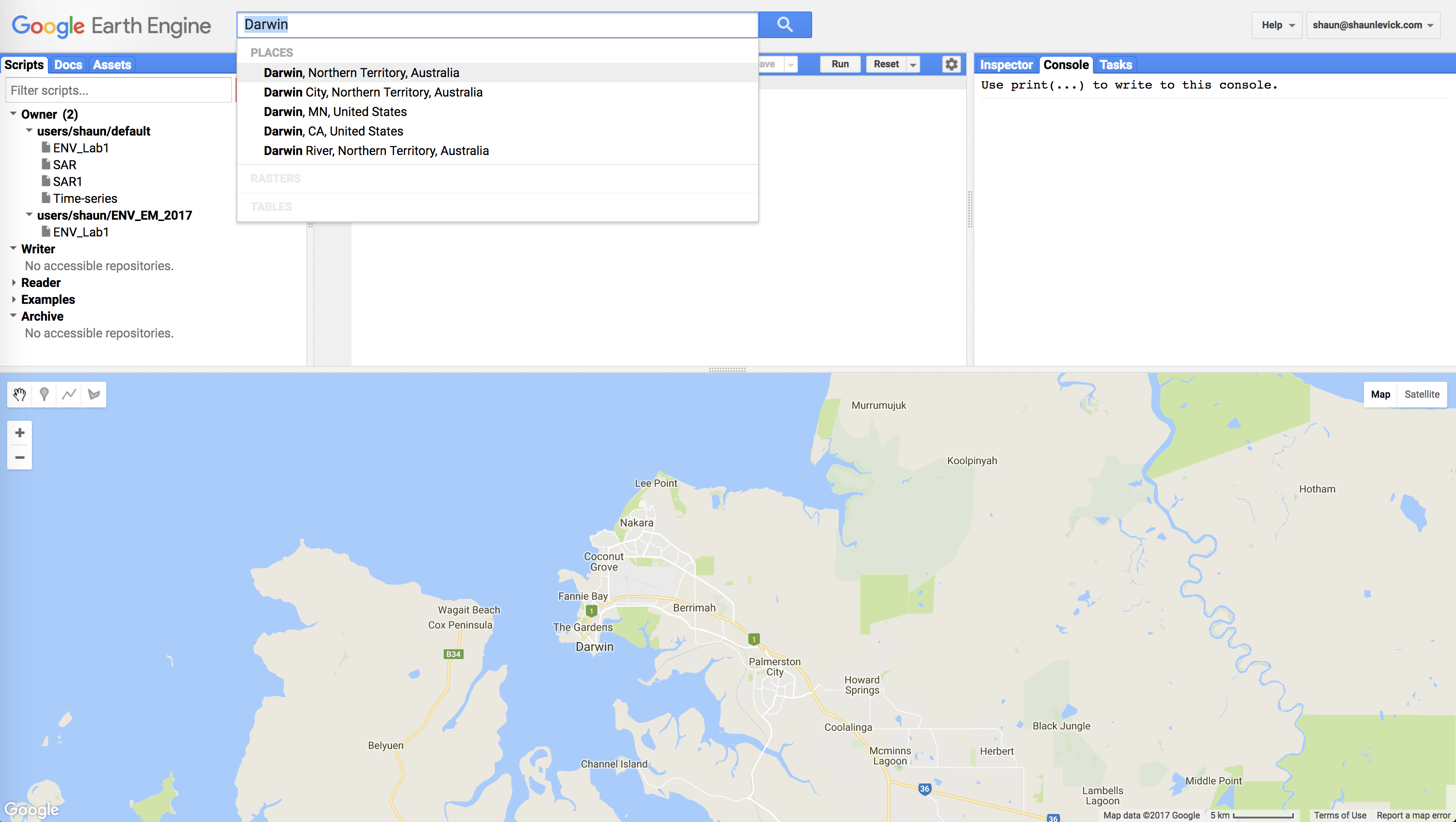The image size is (1456, 822).
Task: Click the line drawing tool
Action: tap(68, 393)
